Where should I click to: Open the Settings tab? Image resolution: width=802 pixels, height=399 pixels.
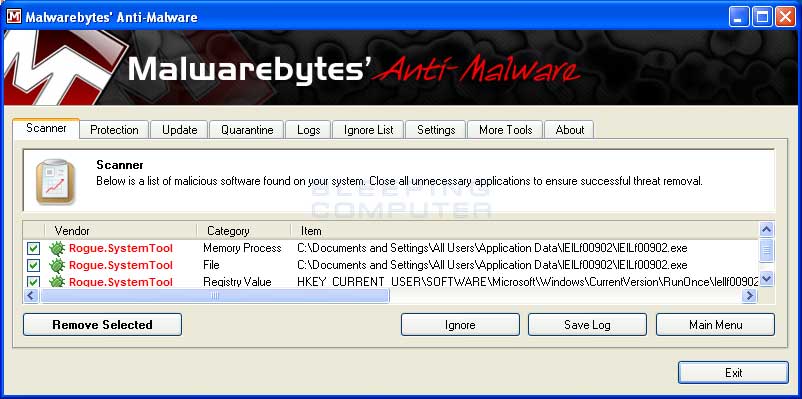click(x=436, y=130)
